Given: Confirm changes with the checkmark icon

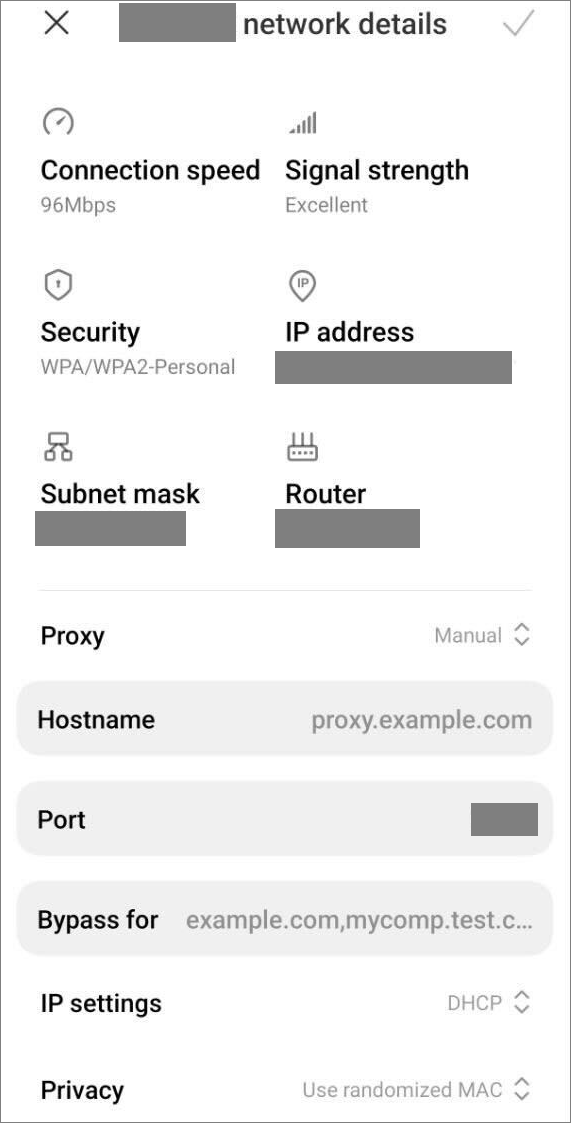Looking at the screenshot, I should (x=518, y=23).
